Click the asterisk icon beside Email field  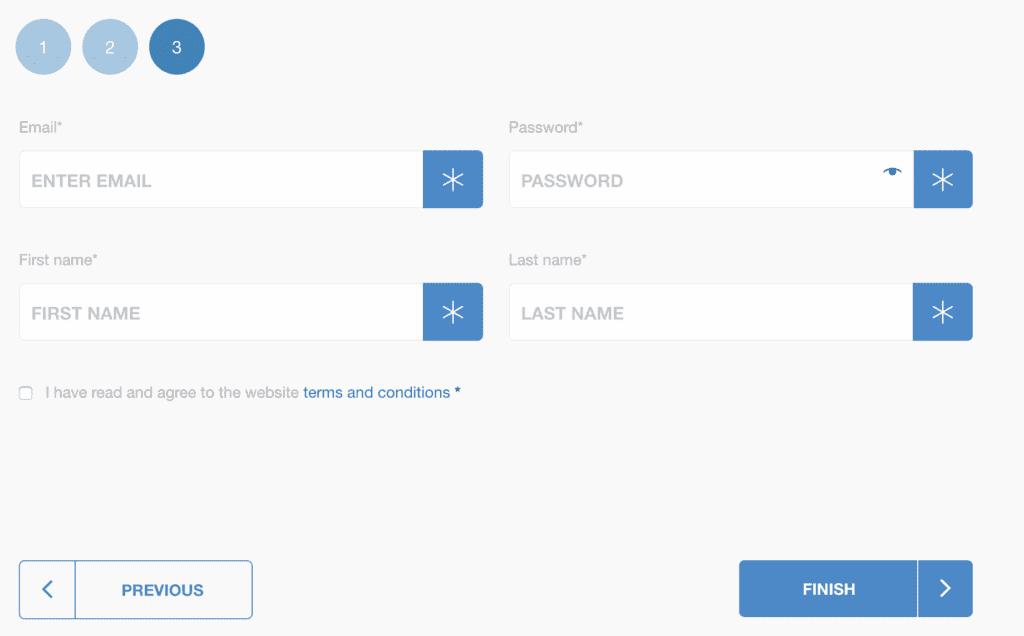[453, 180]
